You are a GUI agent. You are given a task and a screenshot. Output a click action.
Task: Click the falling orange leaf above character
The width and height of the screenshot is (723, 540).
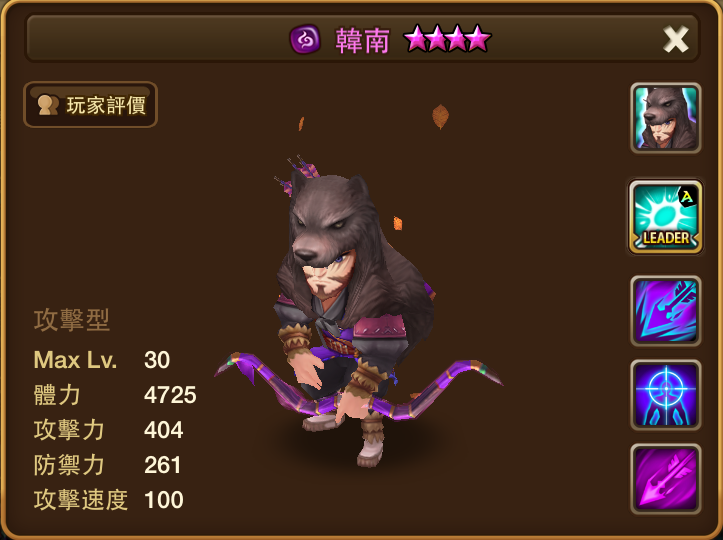440,116
